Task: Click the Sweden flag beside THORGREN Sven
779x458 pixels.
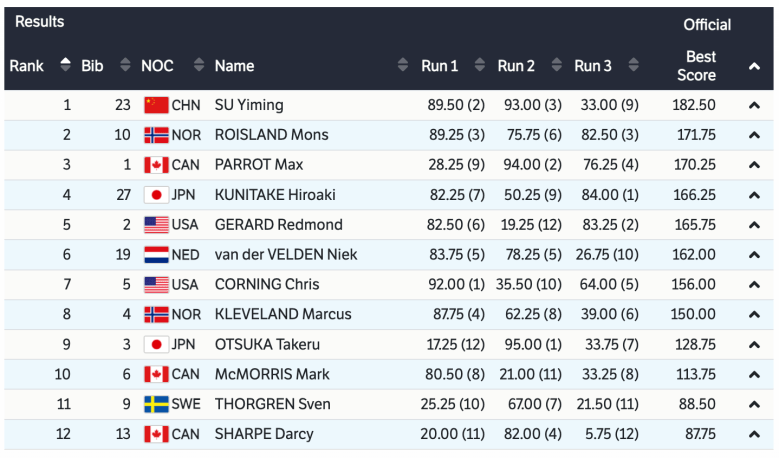Action: tap(156, 404)
